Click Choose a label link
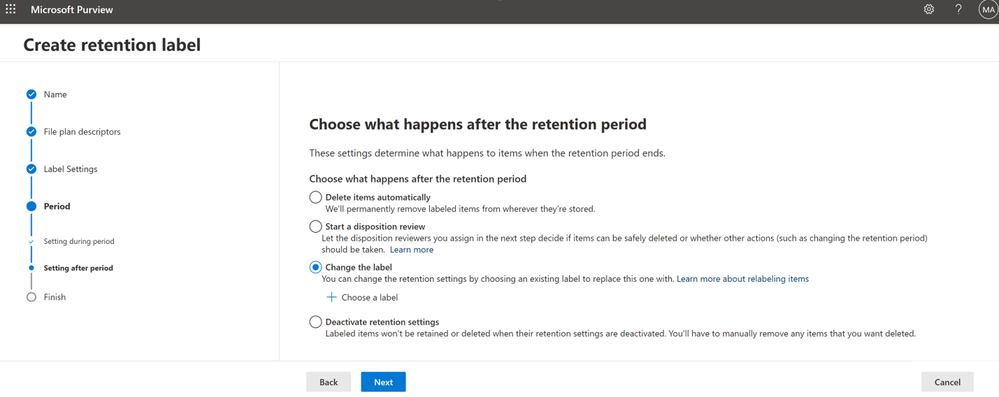The height and width of the screenshot is (397, 999). (x=370, y=298)
